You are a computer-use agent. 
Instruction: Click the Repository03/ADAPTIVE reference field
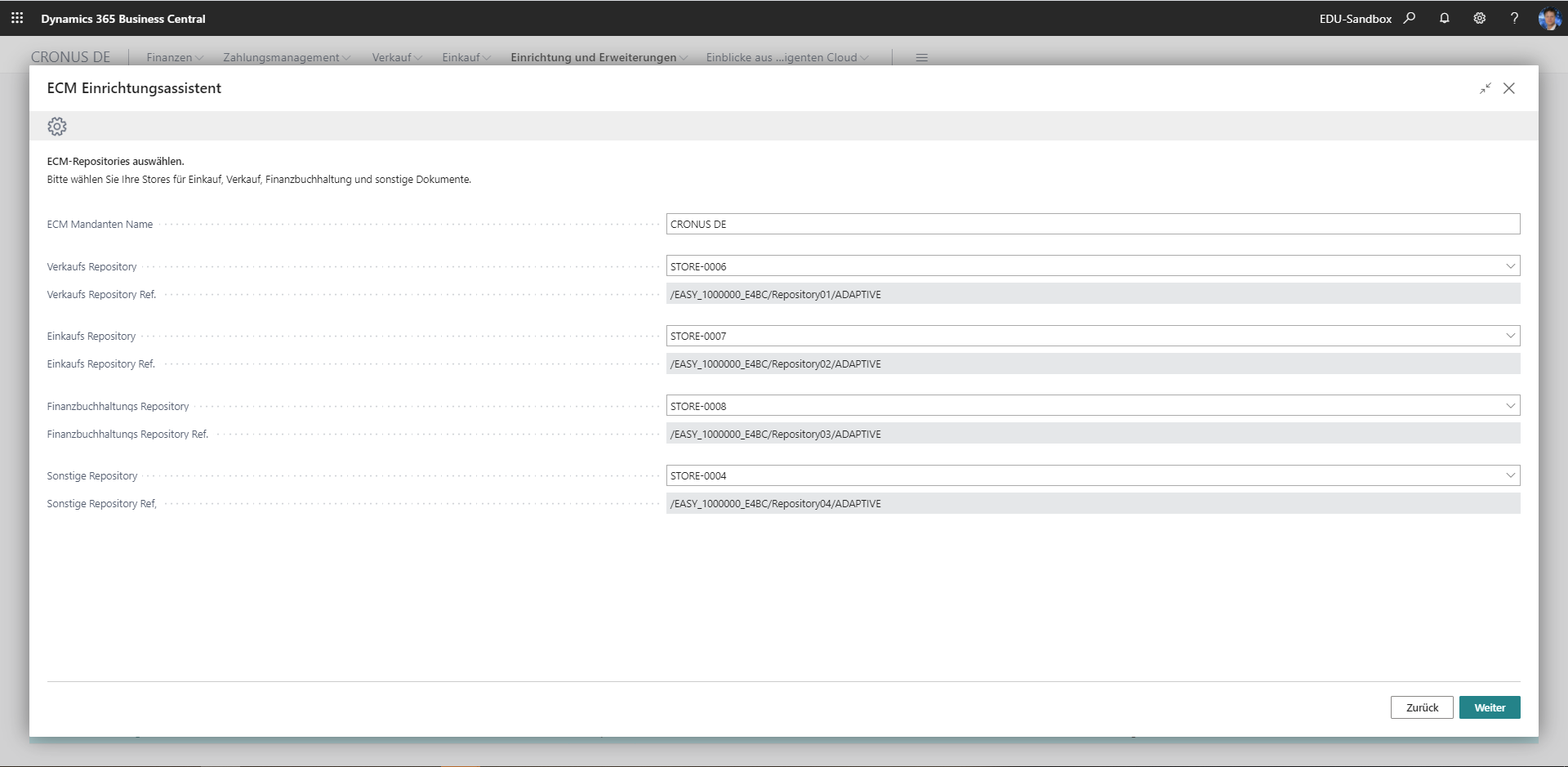coord(1093,434)
